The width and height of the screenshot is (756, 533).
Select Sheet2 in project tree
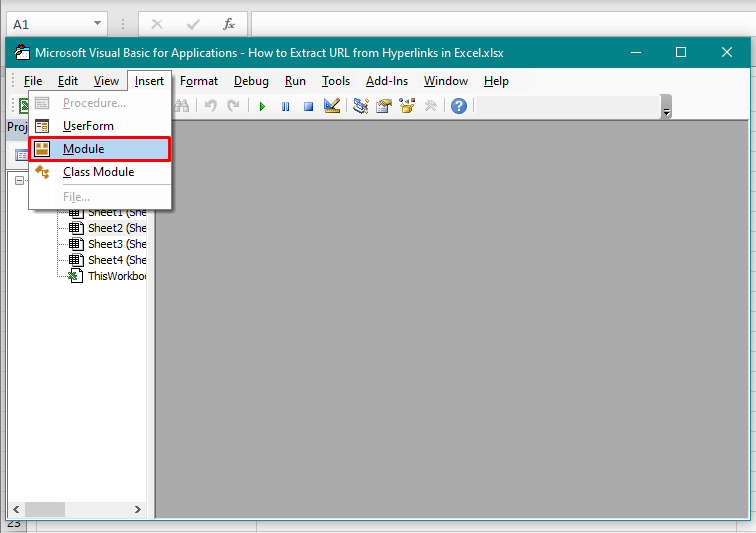(x=117, y=228)
